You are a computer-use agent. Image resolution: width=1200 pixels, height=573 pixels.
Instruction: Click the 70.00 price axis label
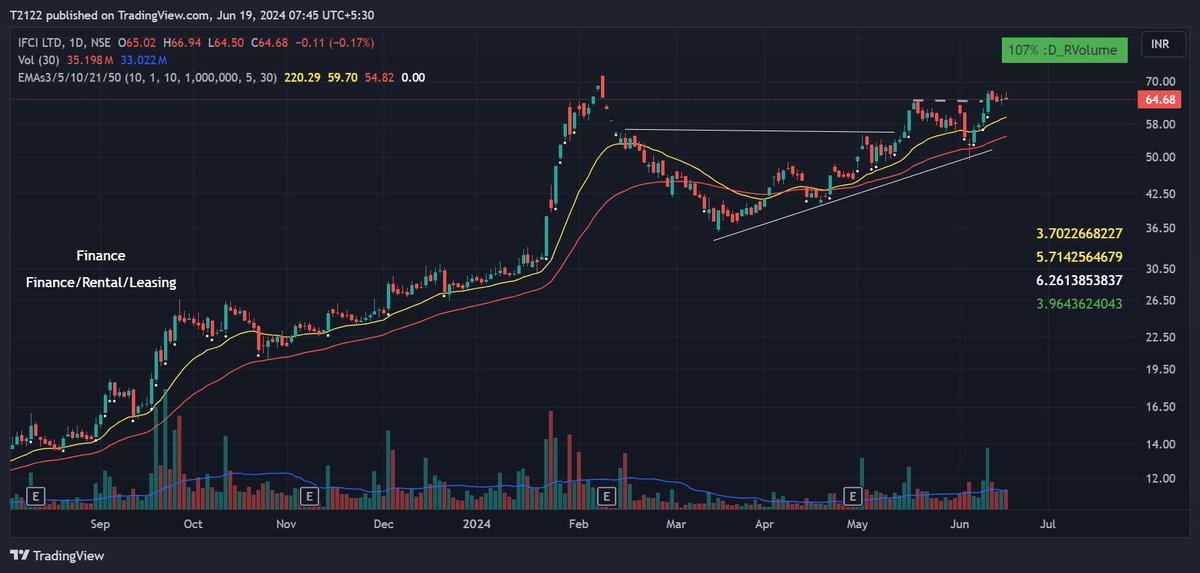tap(1160, 82)
